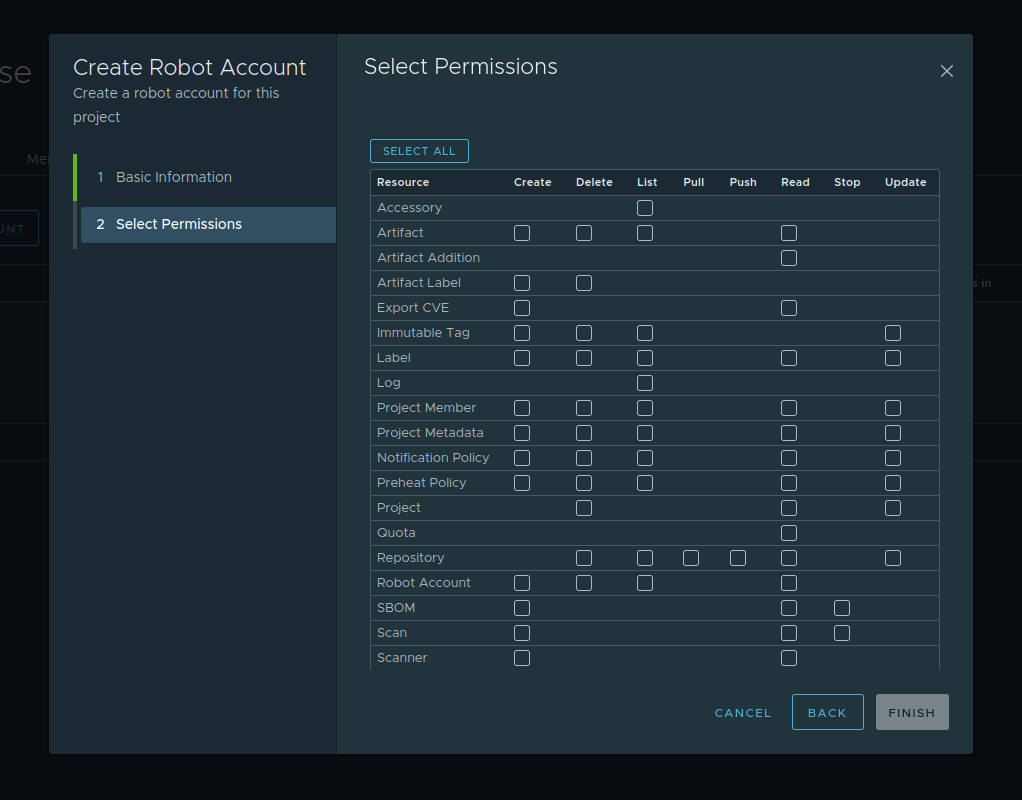Screen dimensions: 1022x800
Task: Check Create for Robot Account
Action: 521,583
